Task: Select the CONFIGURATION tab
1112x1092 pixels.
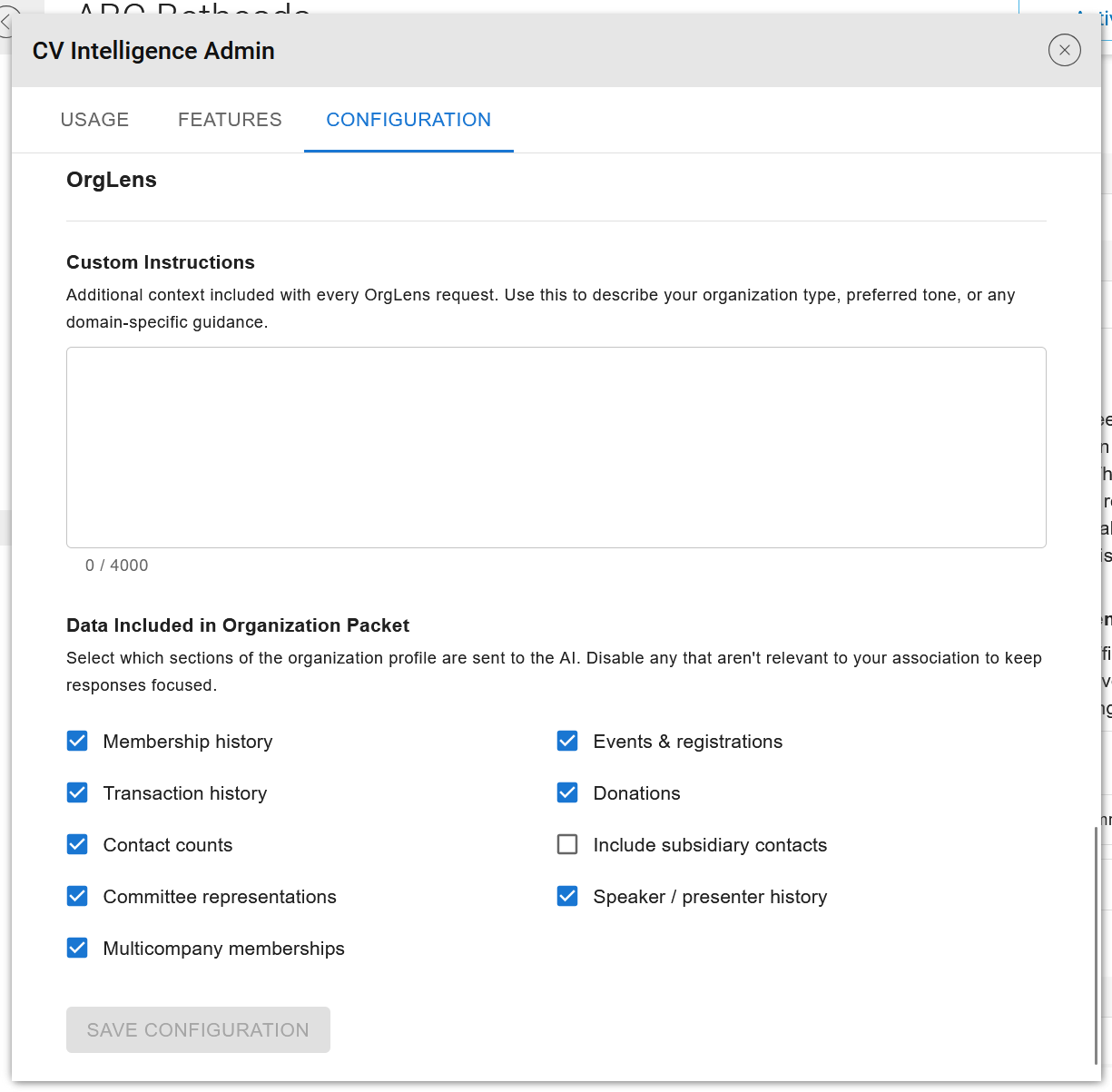Action: 408,120
